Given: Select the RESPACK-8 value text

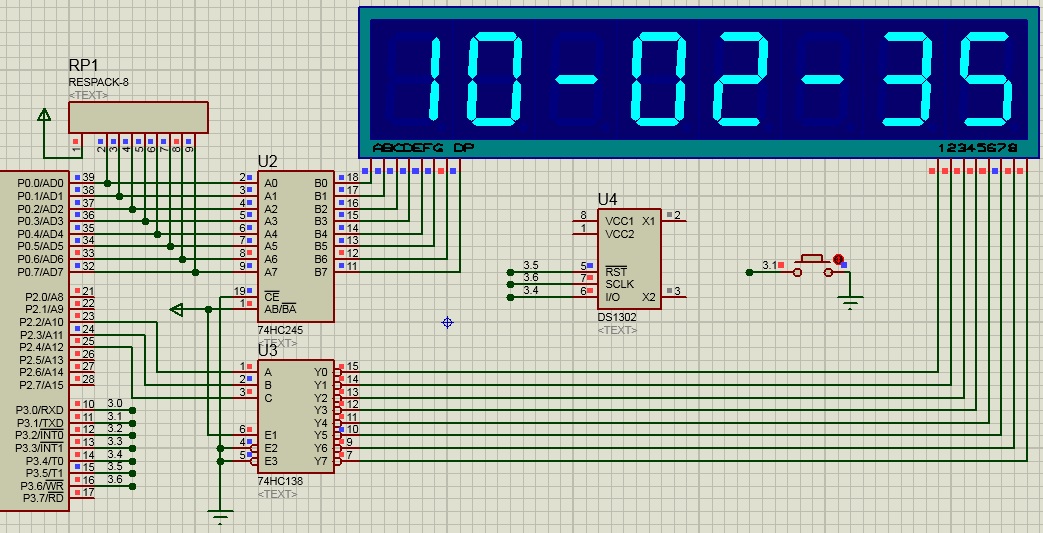Looking at the screenshot, I should pos(98,82).
